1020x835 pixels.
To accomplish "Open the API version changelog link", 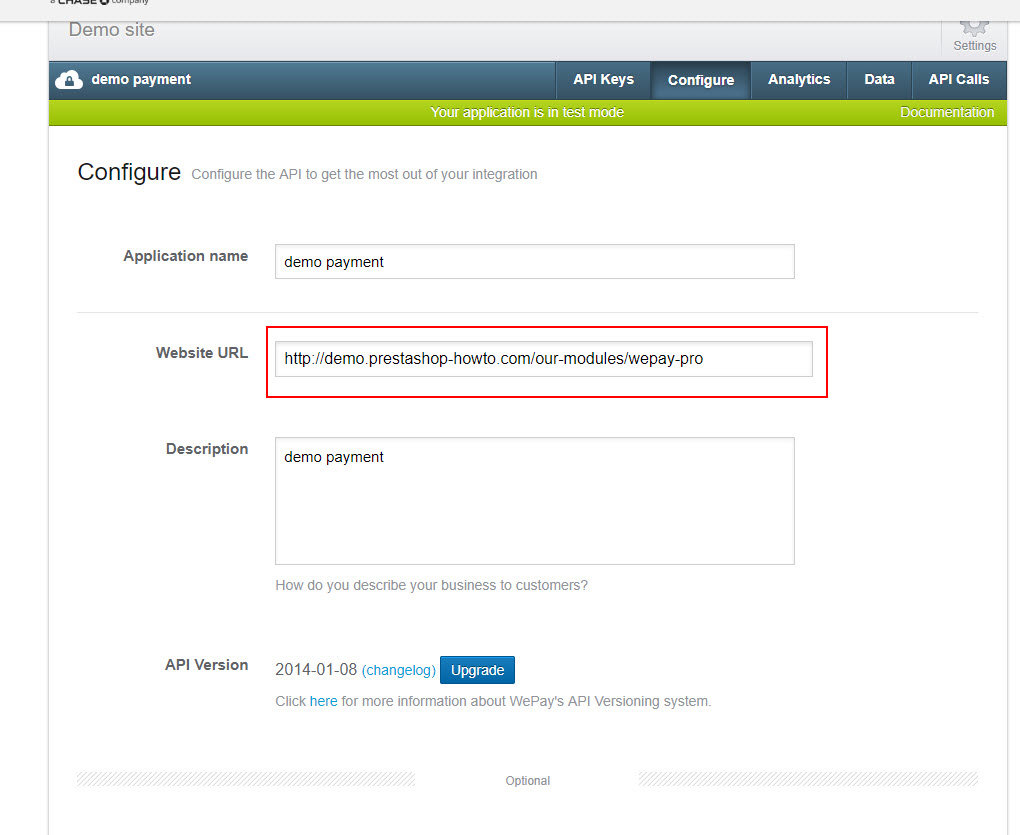I will [399, 670].
